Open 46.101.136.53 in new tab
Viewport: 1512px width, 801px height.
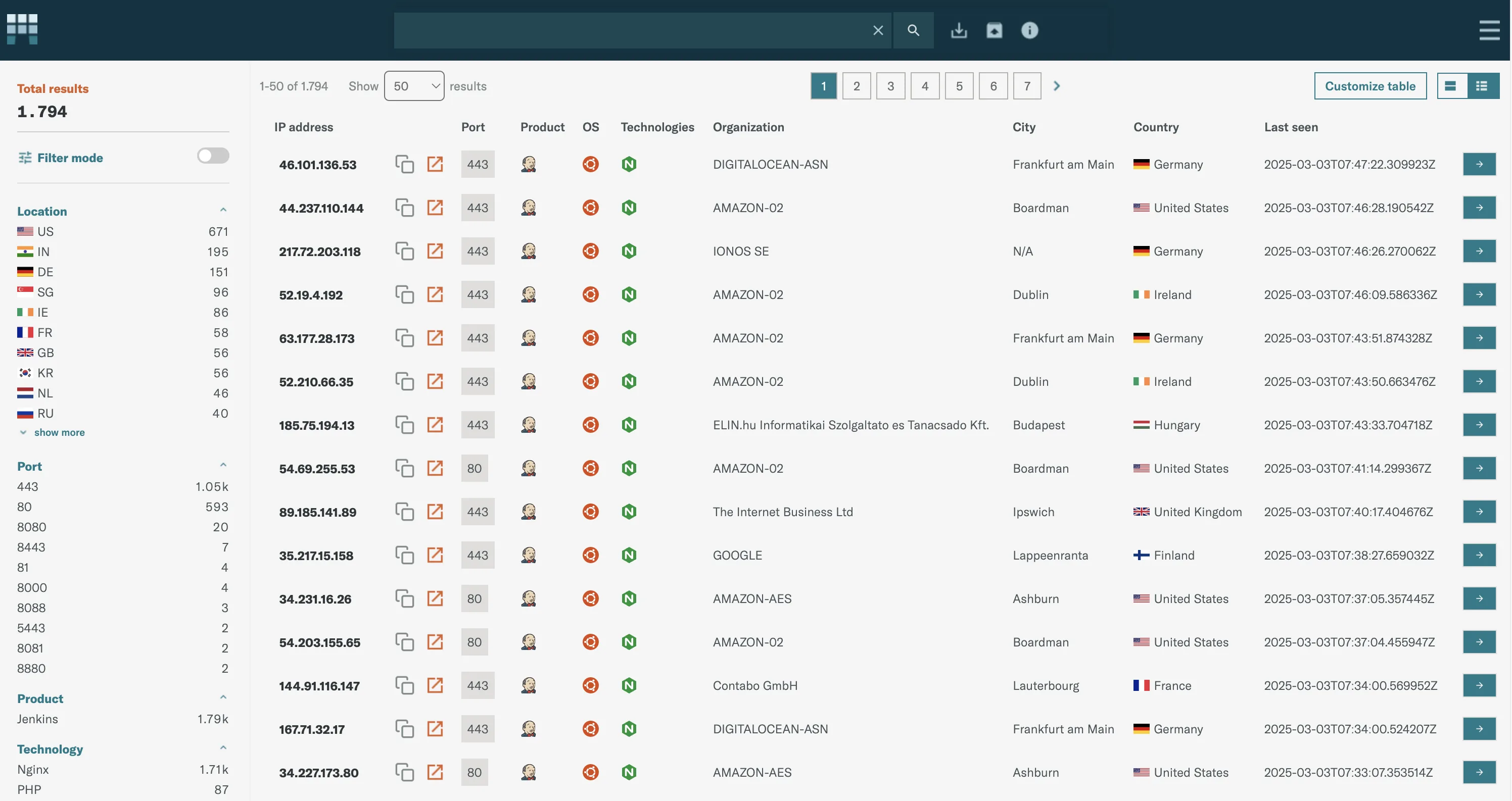point(435,164)
